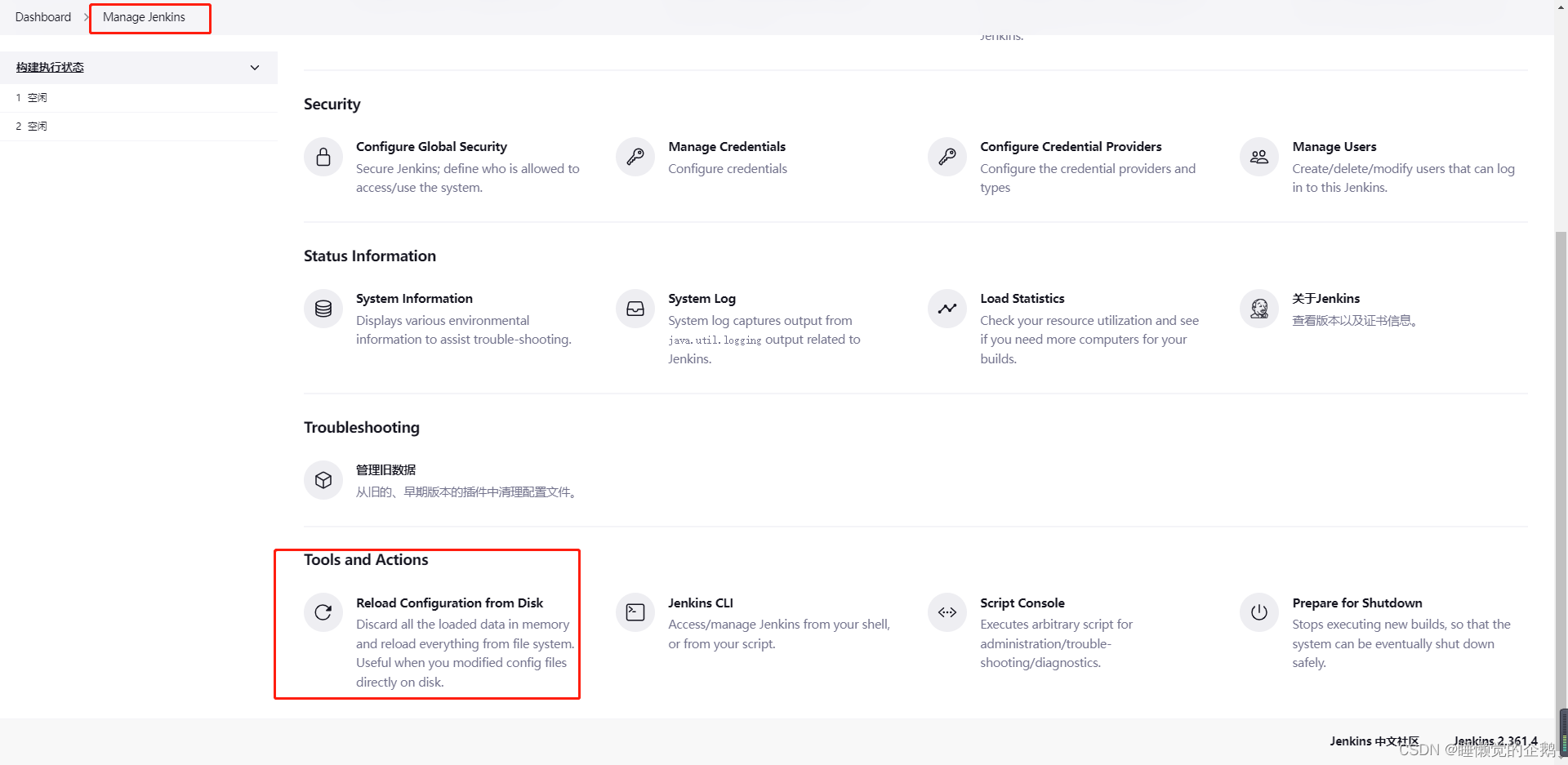The image size is (1568, 765).
Task: Click the power icon for Prepare for Shutdown
Action: tap(1259, 612)
